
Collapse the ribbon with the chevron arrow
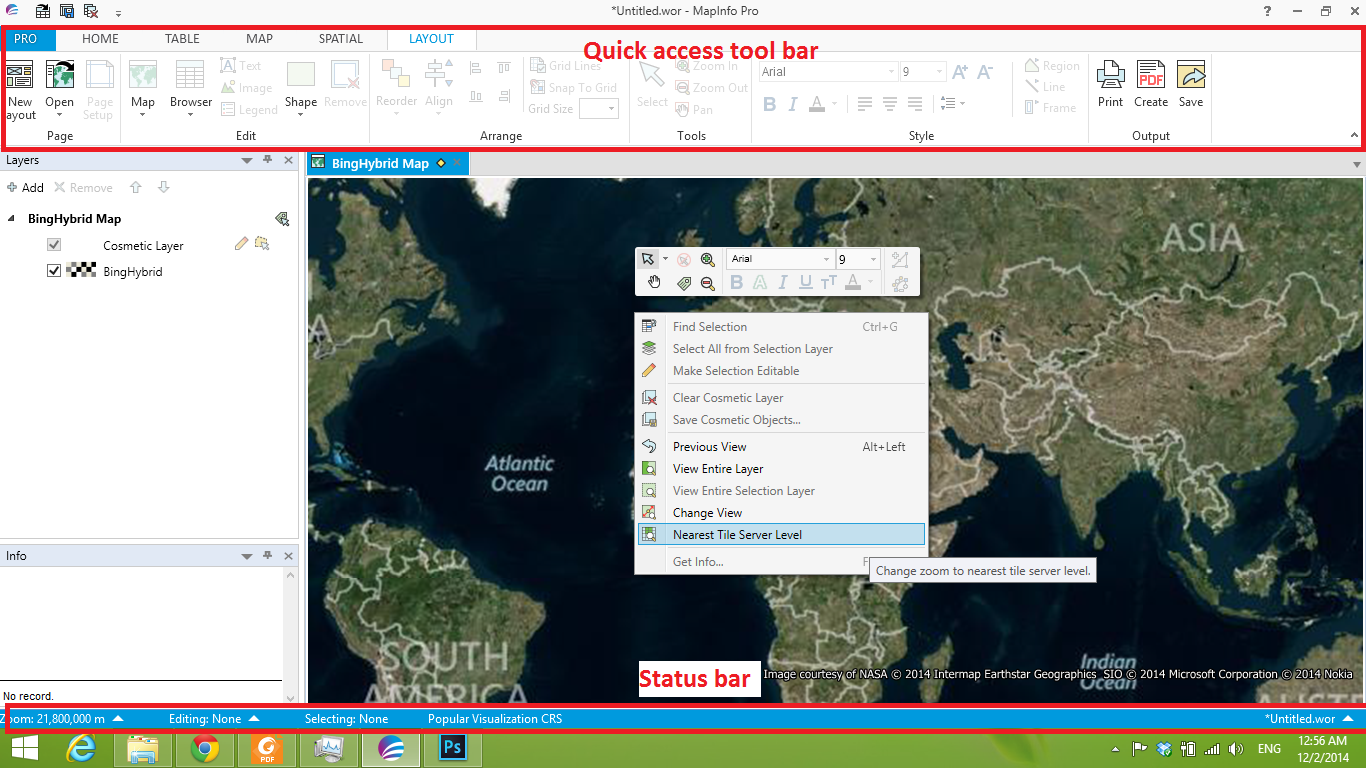click(1354, 135)
